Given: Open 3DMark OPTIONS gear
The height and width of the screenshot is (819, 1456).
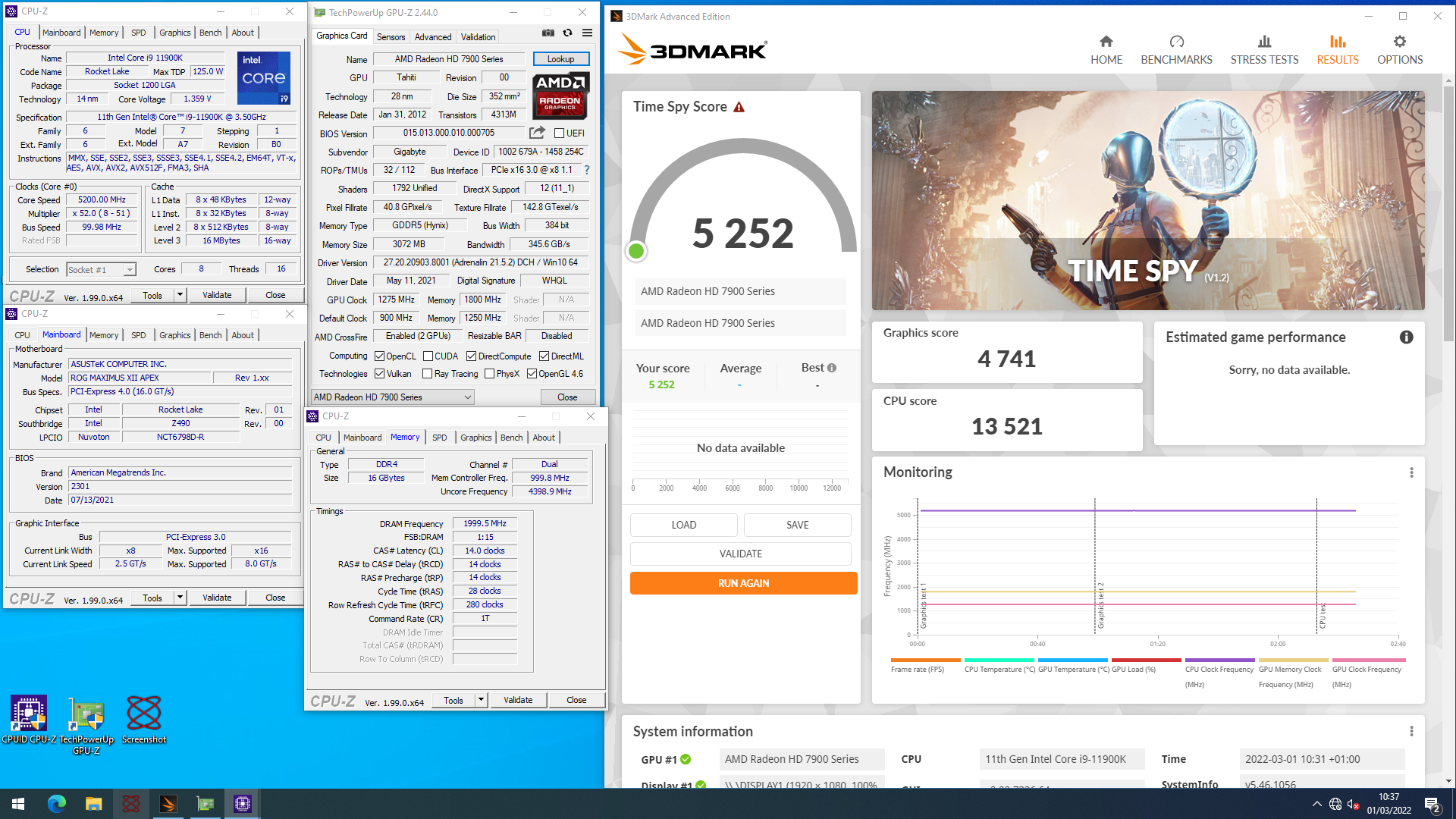Looking at the screenshot, I should [x=1399, y=50].
